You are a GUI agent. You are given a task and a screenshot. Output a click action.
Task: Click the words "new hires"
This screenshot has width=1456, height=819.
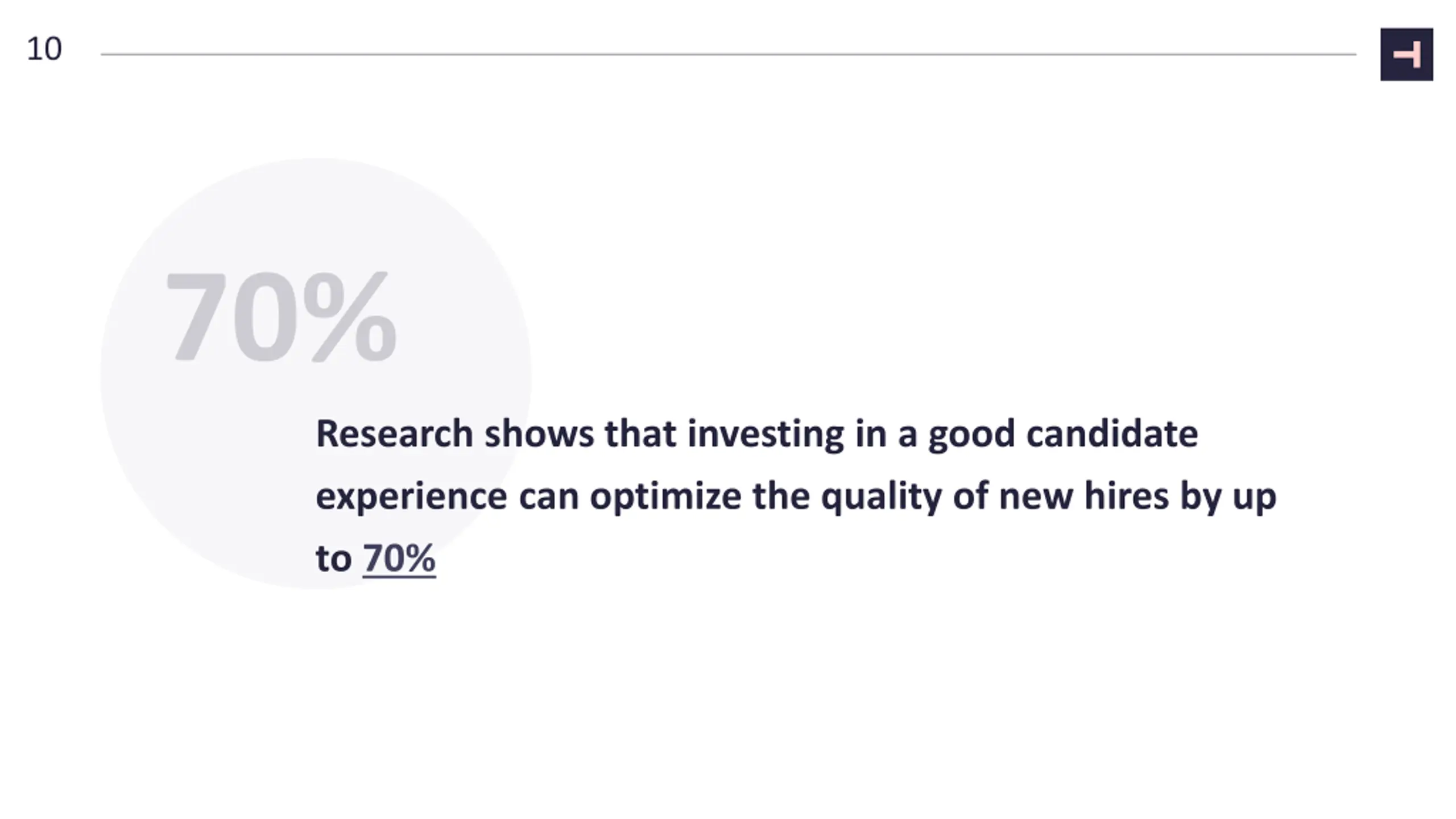click(1083, 497)
